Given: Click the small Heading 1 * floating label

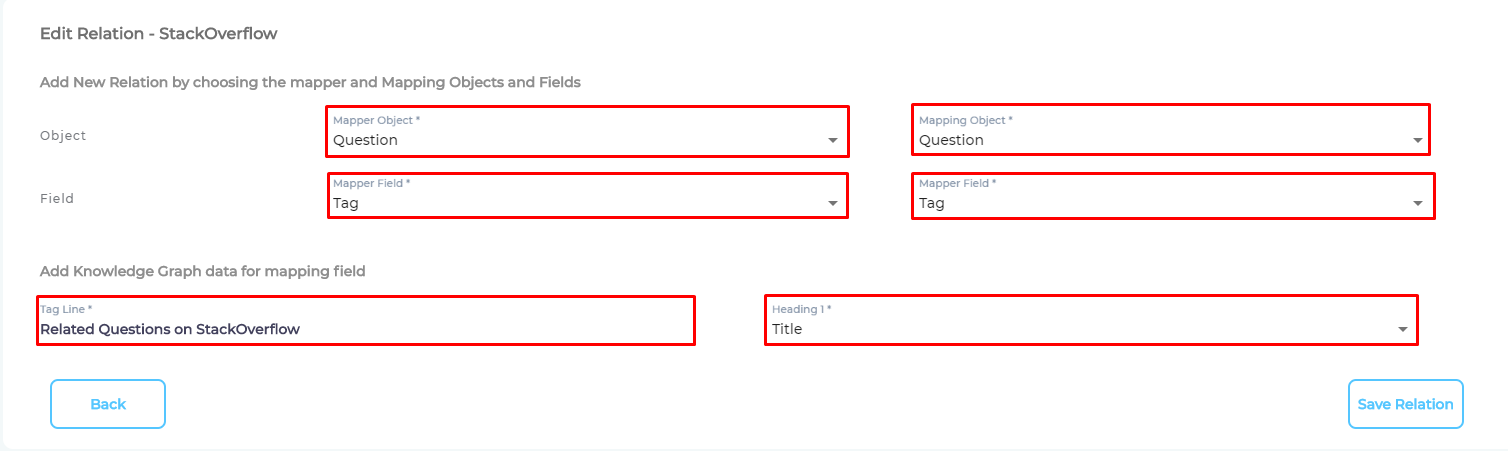Looking at the screenshot, I should (801, 309).
